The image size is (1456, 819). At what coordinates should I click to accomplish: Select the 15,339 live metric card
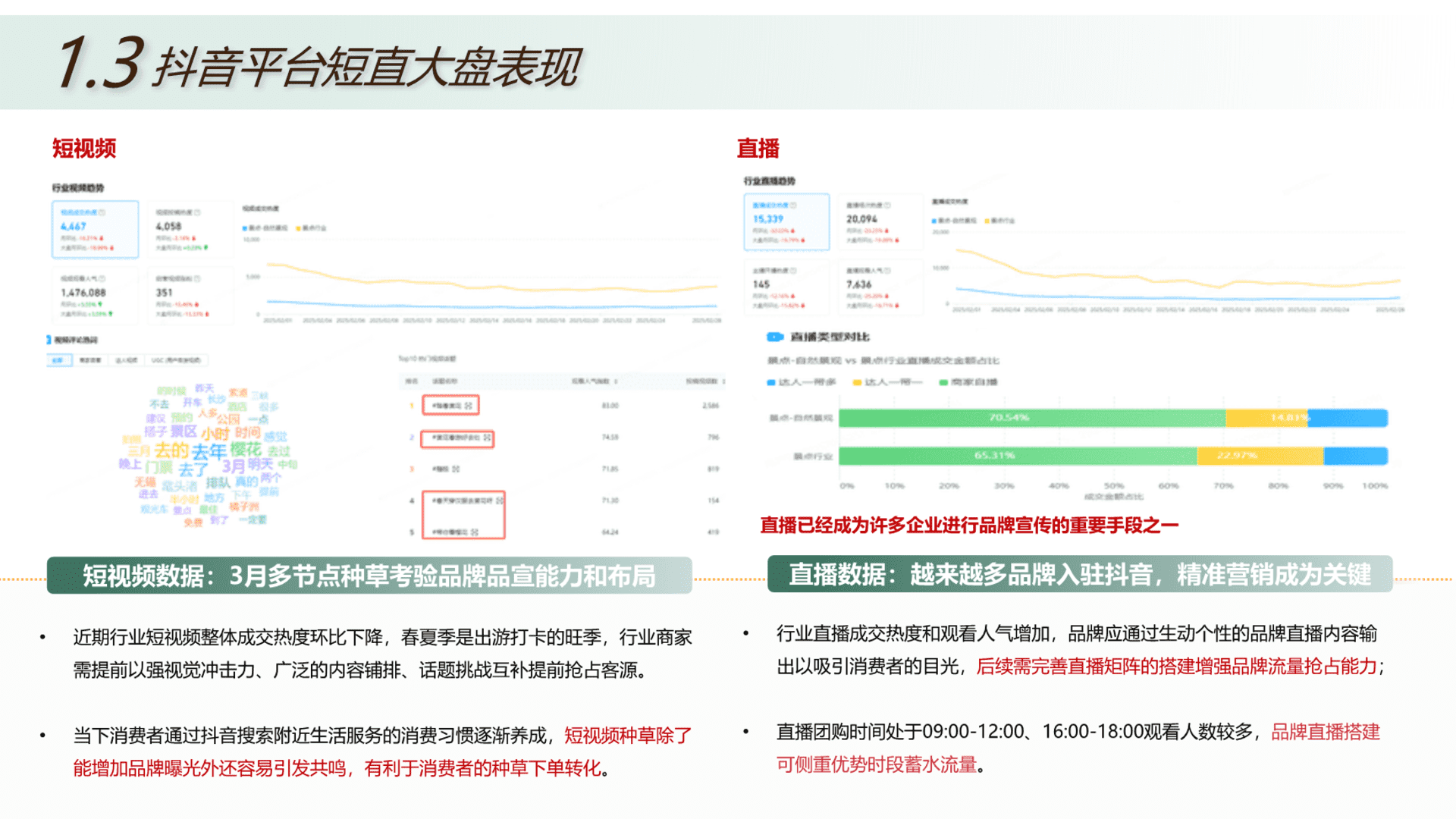[x=786, y=222]
